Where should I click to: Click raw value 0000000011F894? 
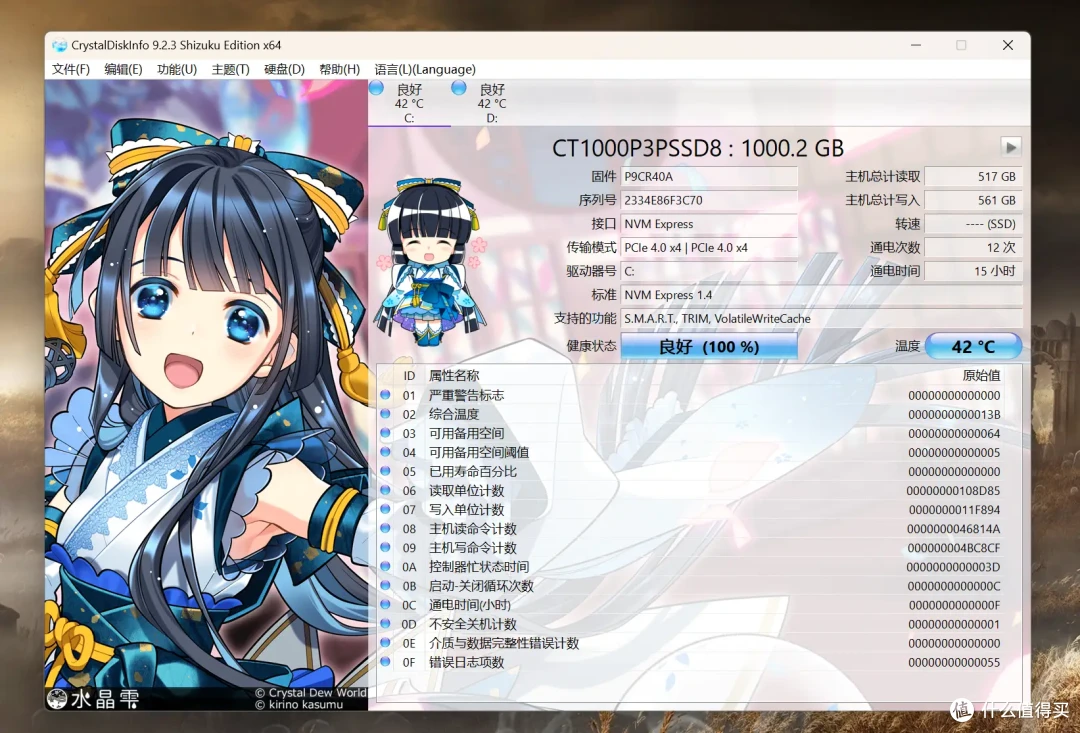[x=954, y=510]
